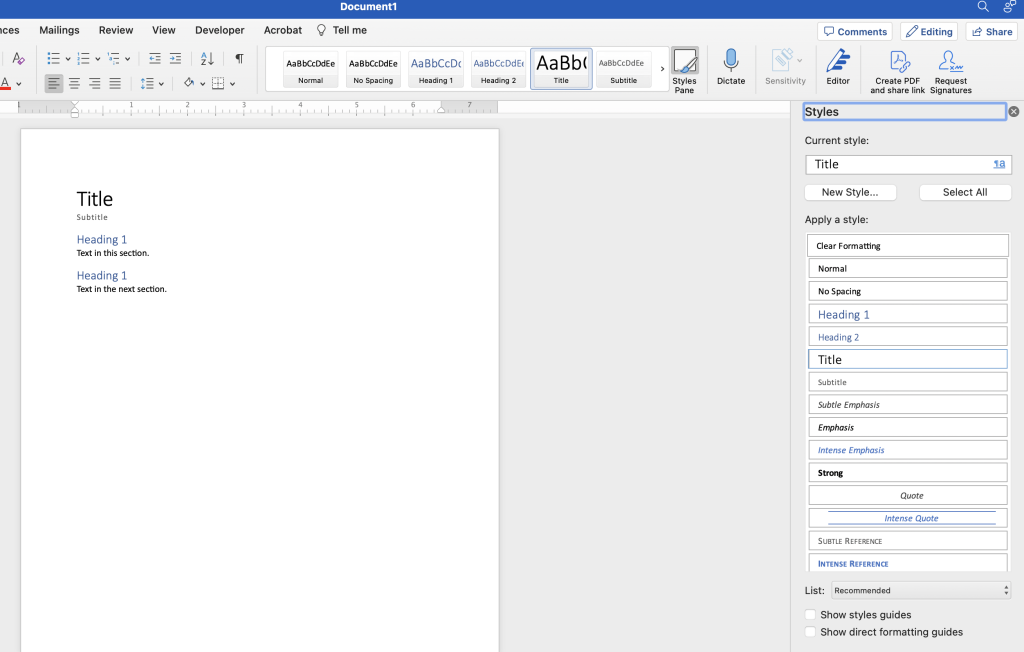Image resolution: width=1024 pixels, height=652 pixels.
Task: Align text to the right
Action: (x=95, y=83)
